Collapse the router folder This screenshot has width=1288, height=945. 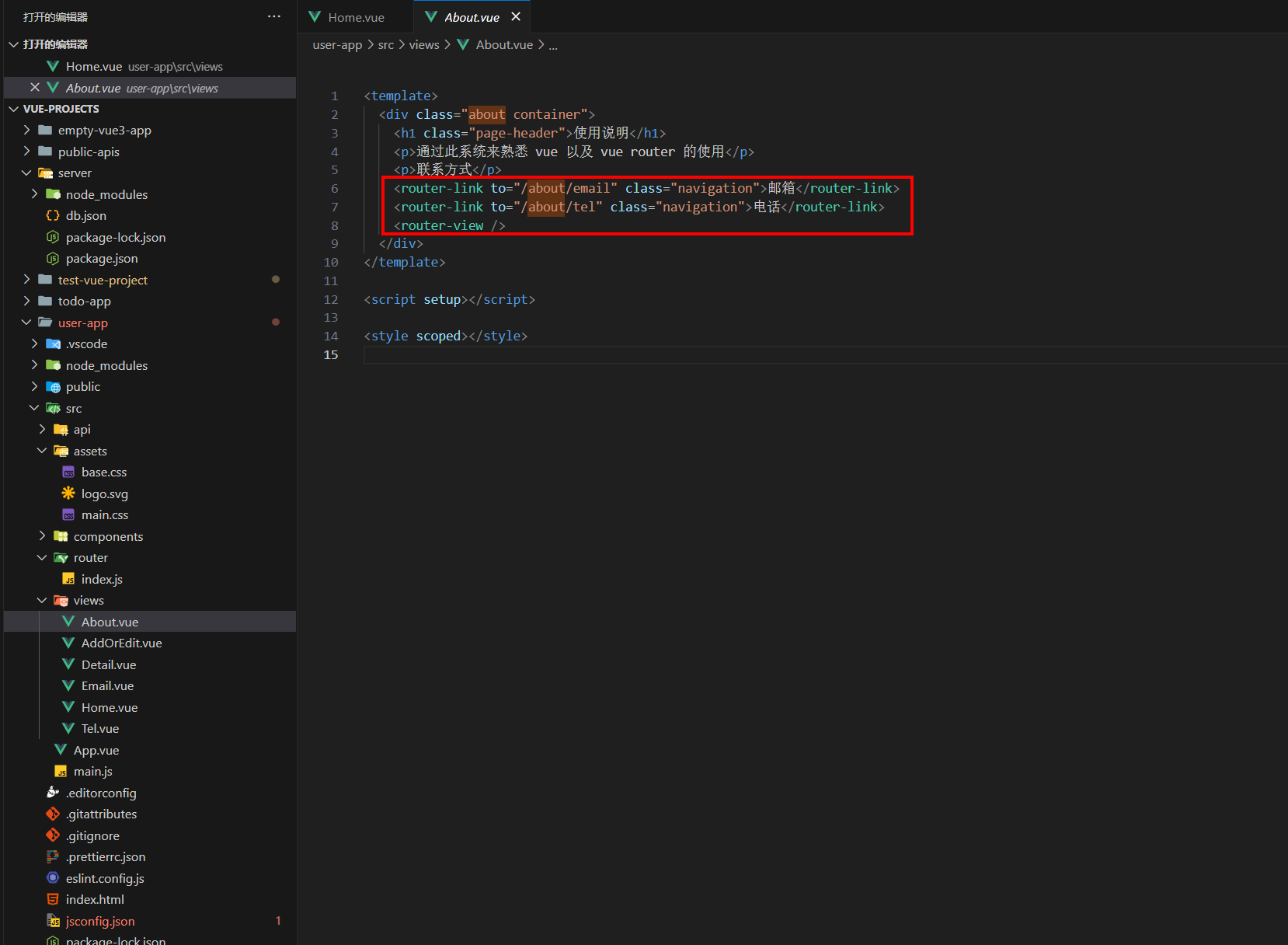click(x=42, y=557)
